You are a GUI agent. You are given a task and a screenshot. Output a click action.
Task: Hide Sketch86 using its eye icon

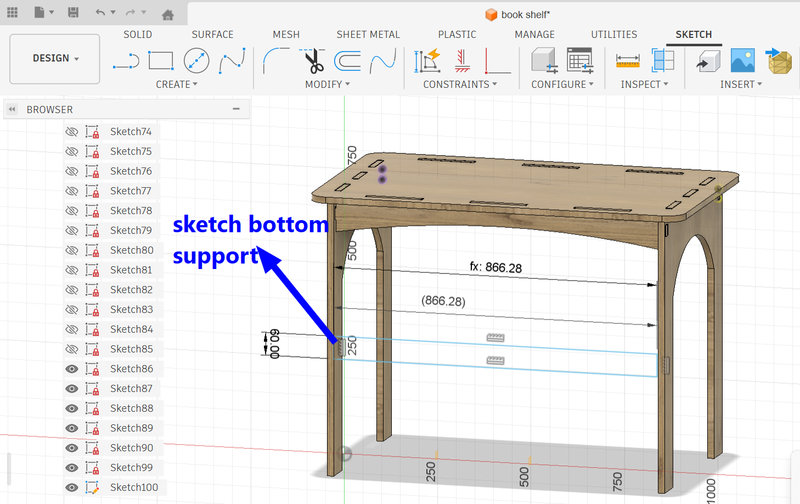72,369
